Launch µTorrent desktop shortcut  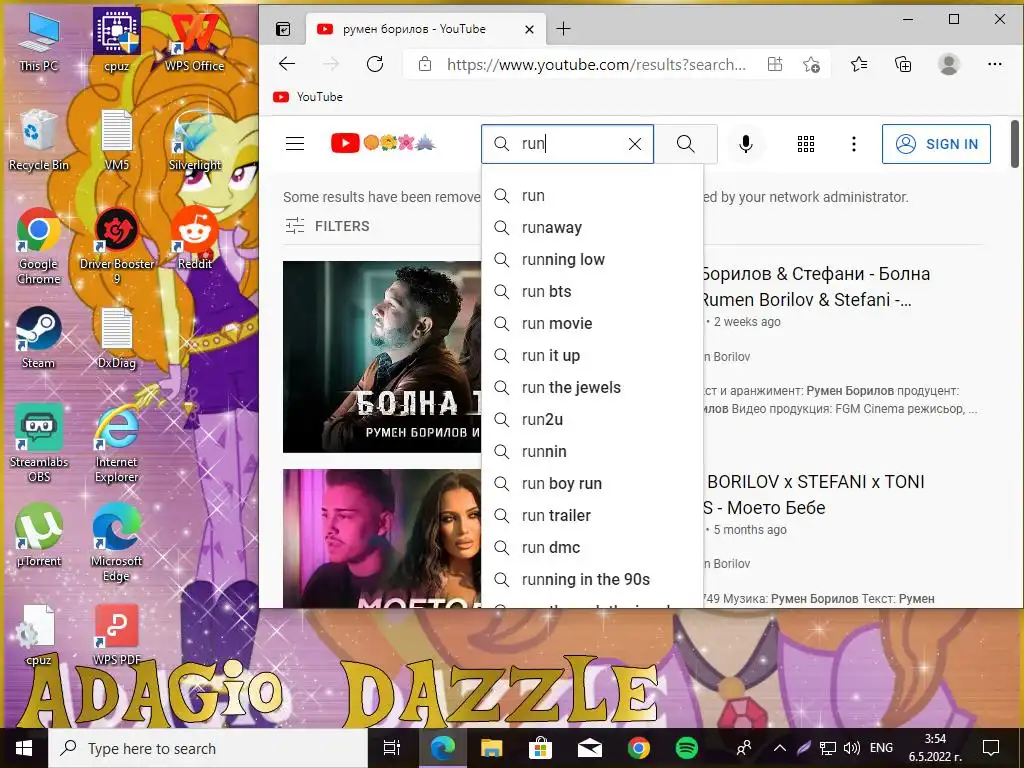click(x=39, y=536)
